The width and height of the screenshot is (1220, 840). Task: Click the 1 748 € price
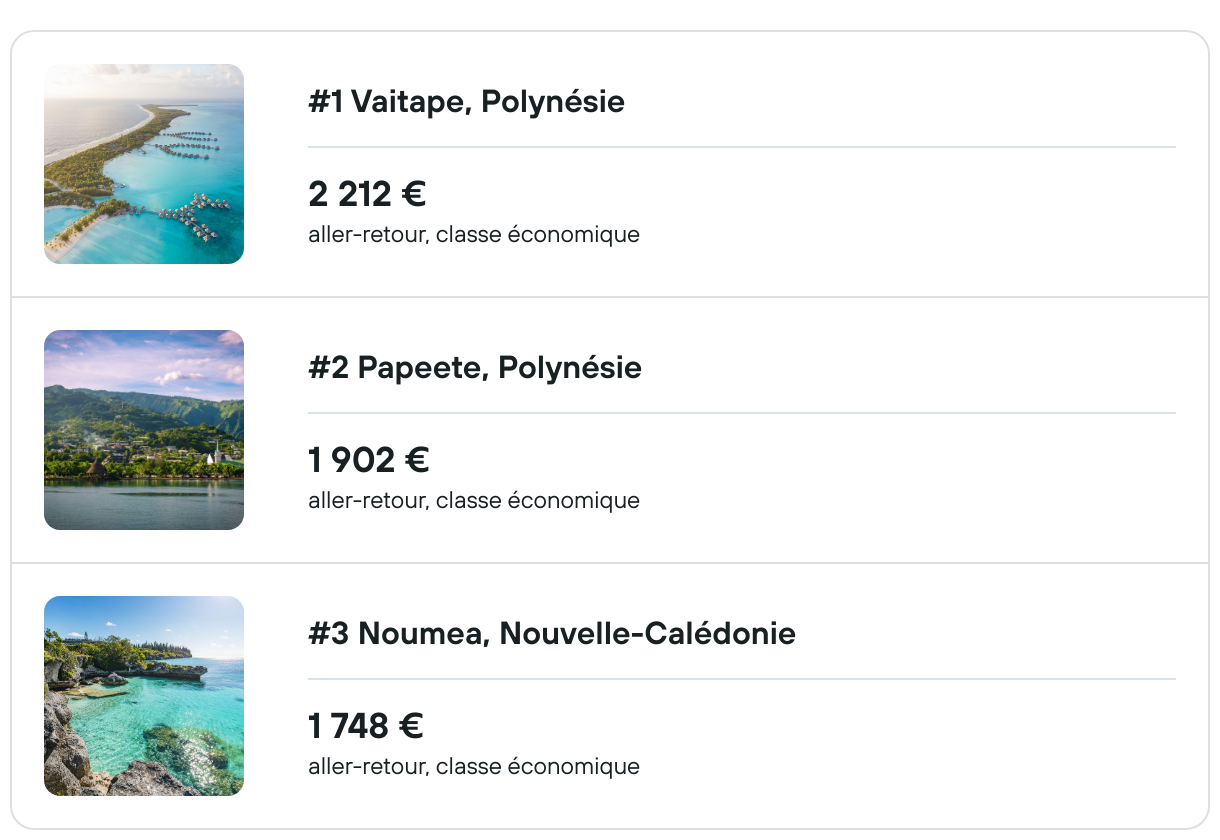click(366, 726)
